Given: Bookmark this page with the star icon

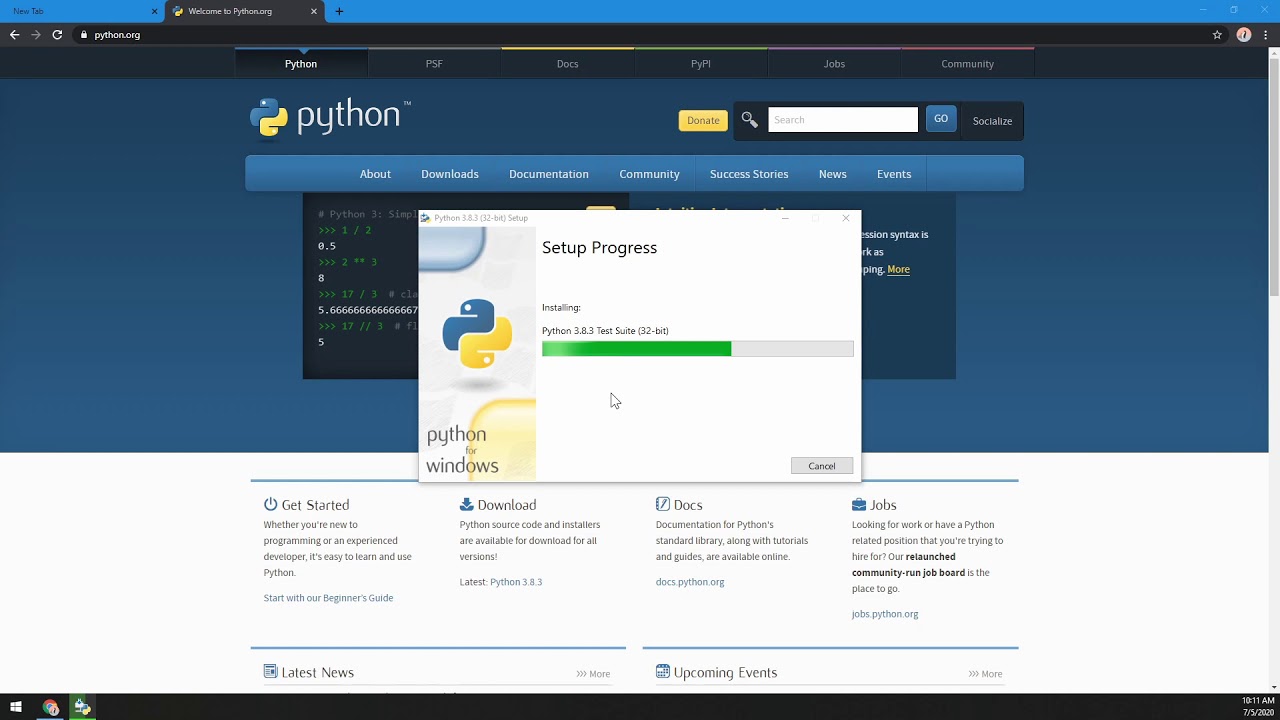Looking at the screenshot, I should tap(1217, 35).
